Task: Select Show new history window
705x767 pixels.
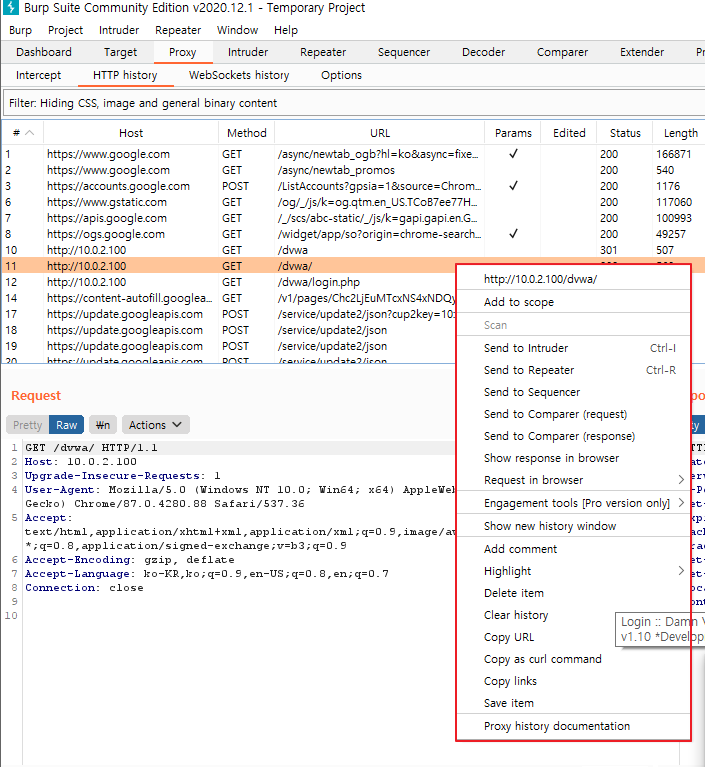Action: click(573, 526)
